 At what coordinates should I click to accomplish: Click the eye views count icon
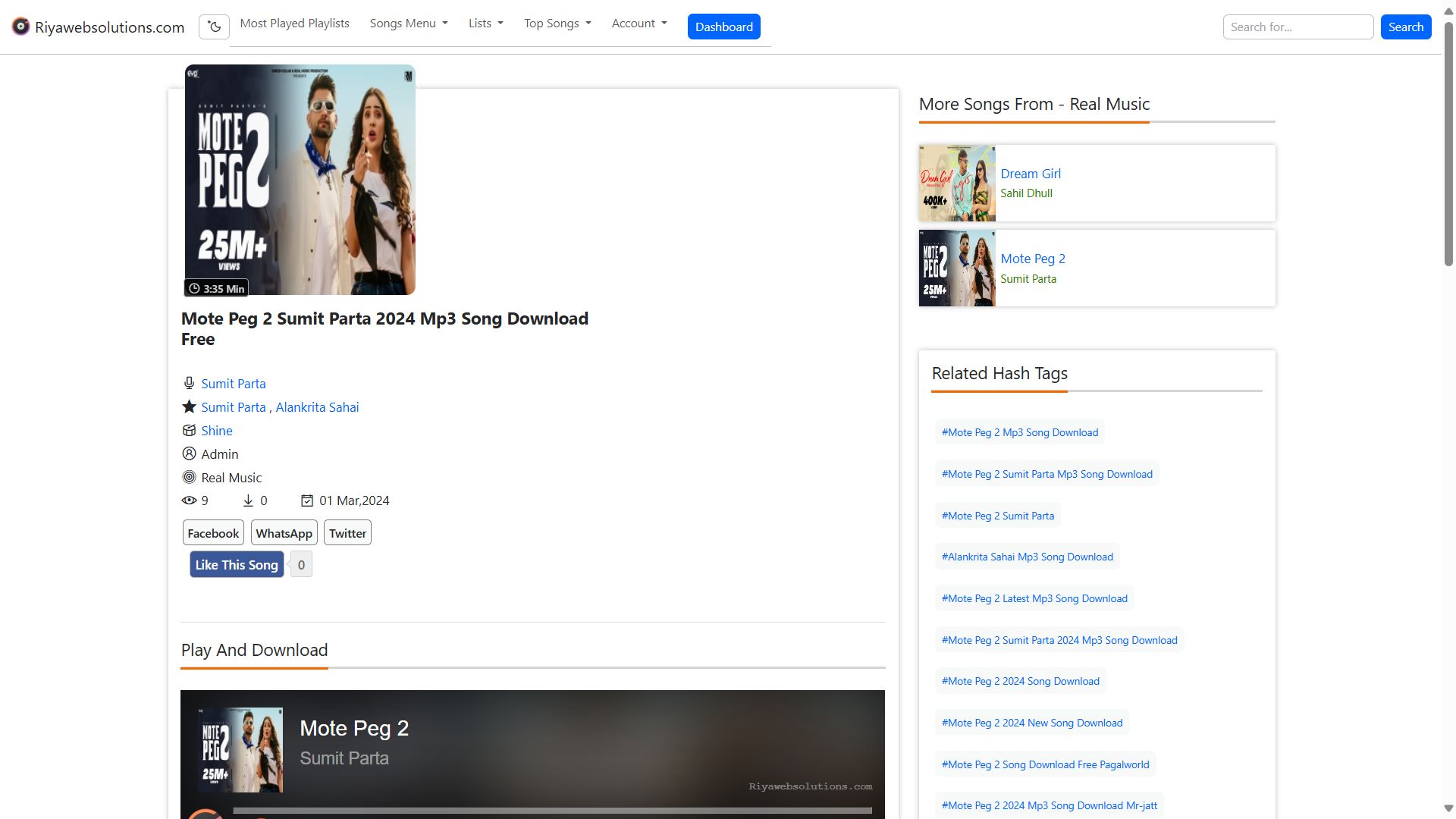click(x=189, y=500)
